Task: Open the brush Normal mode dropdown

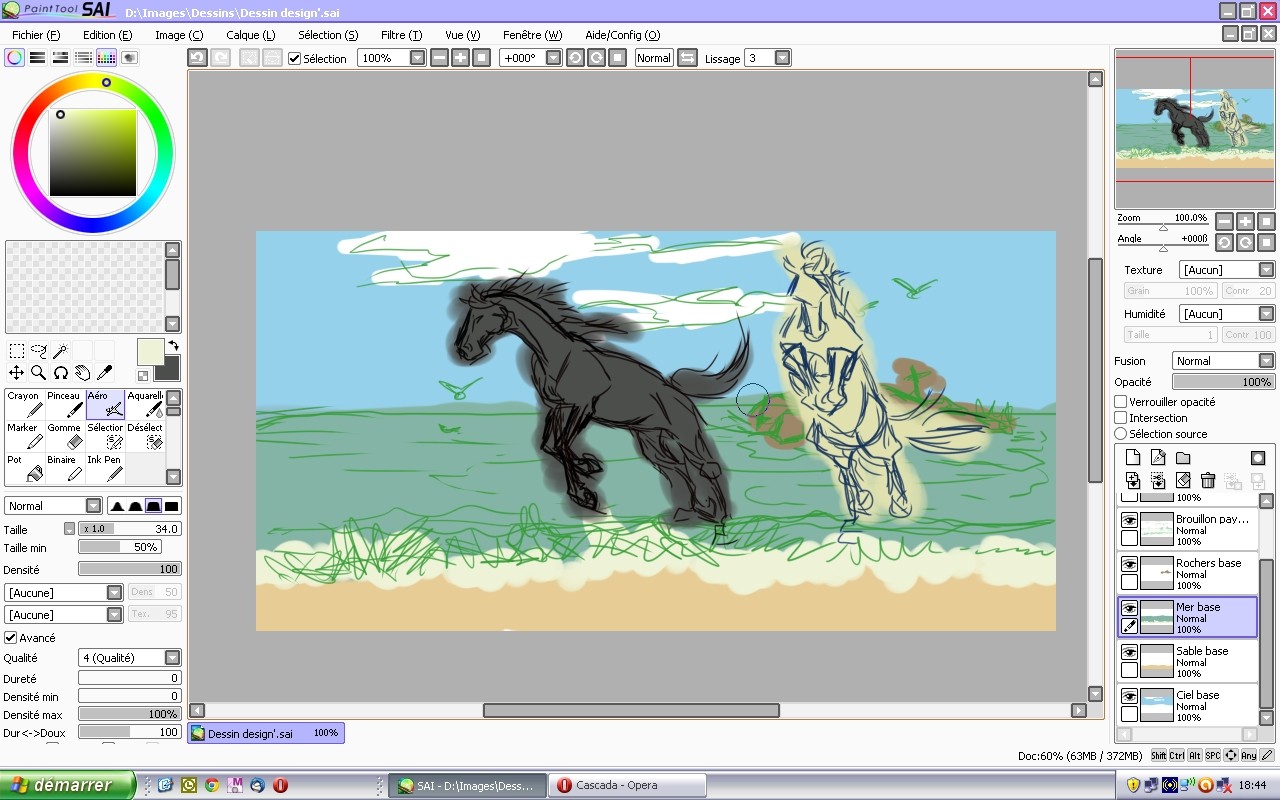Action: 93,506
